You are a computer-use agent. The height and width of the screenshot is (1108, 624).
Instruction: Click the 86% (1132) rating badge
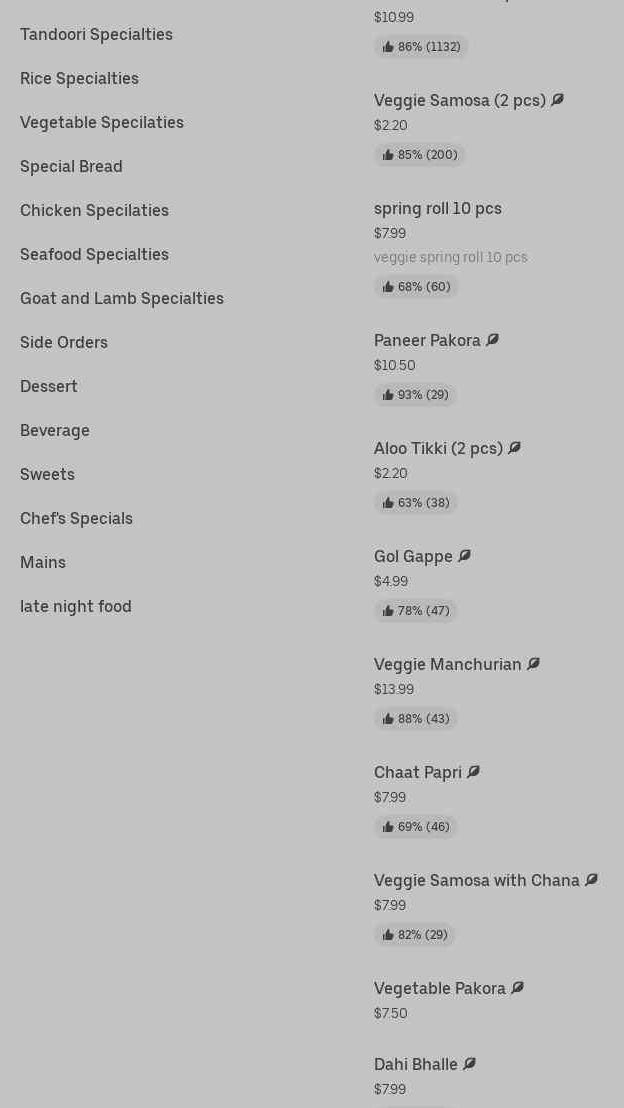[x=421, y=47]
